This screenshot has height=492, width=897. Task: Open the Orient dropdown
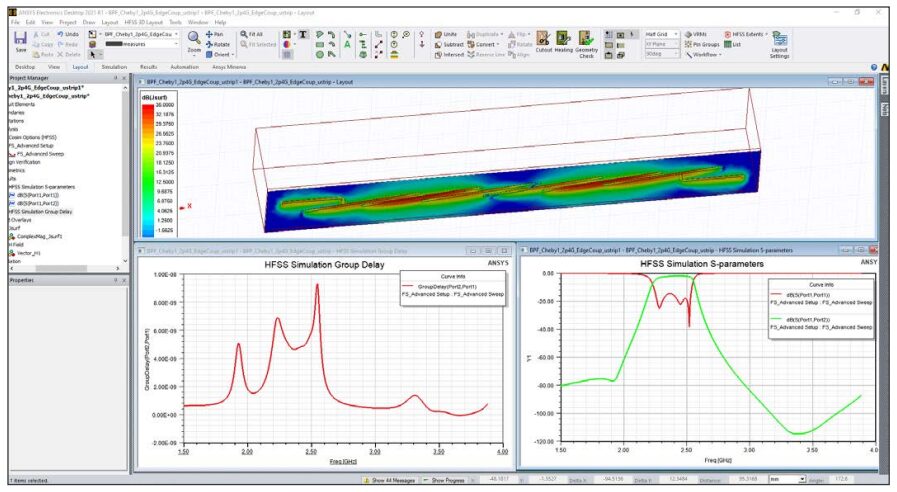[x=222, y=54]
